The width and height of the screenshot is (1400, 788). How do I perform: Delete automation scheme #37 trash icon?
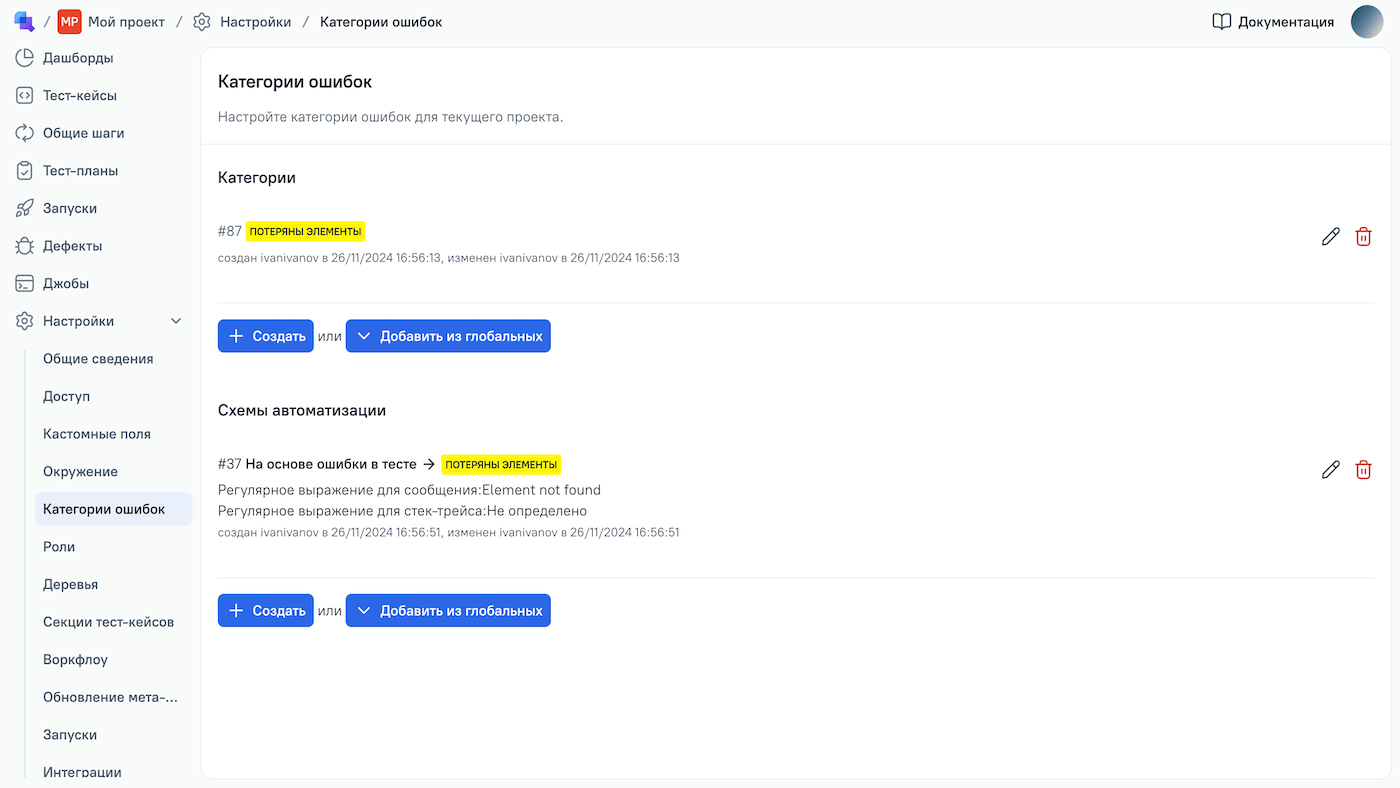[x=1363, y=470]
